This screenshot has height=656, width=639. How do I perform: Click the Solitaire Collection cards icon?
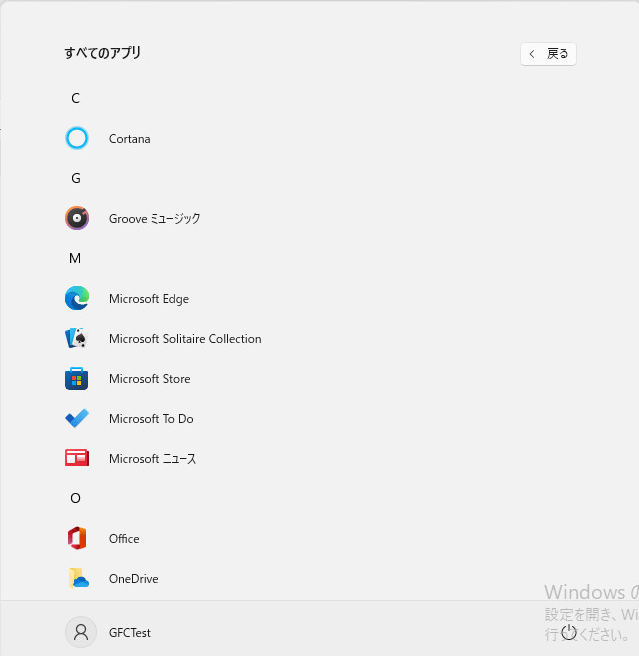pos(77,338)
